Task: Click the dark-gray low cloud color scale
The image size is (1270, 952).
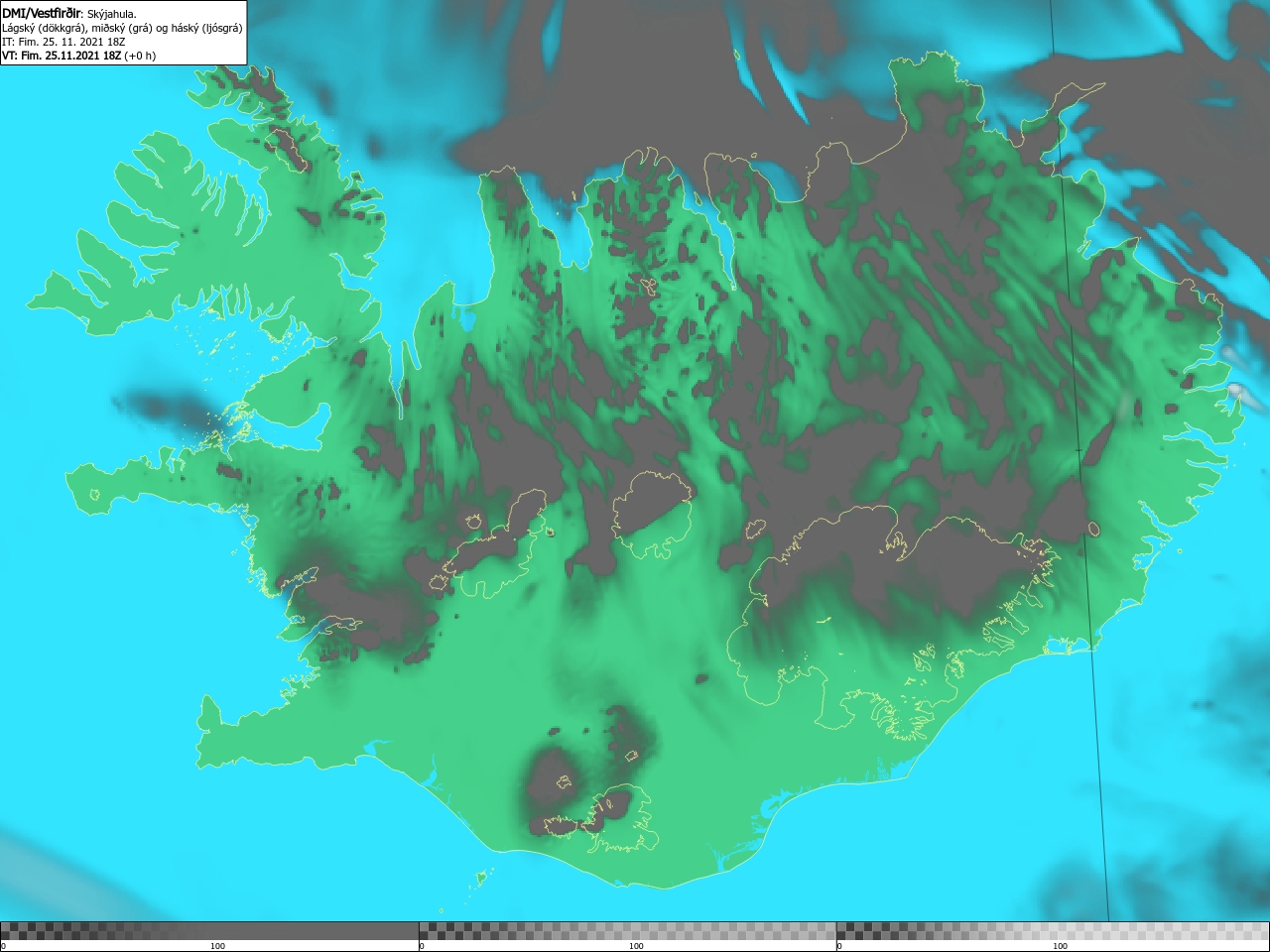Action: 209,931
